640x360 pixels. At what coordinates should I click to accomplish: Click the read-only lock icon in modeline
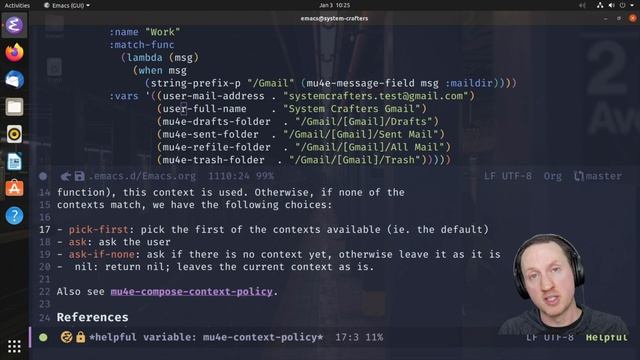point(80,337)
